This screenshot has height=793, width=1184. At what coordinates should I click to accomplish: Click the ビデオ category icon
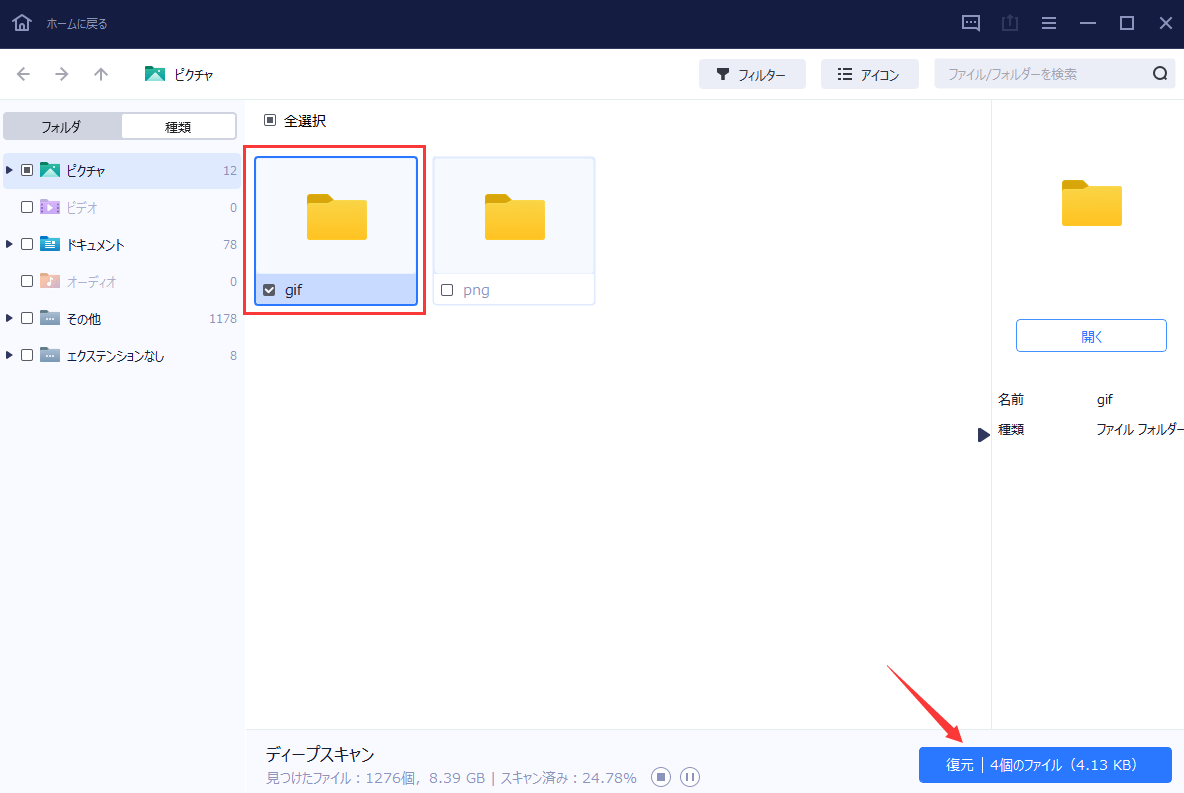pyautogui.click(x=50, y=207)
